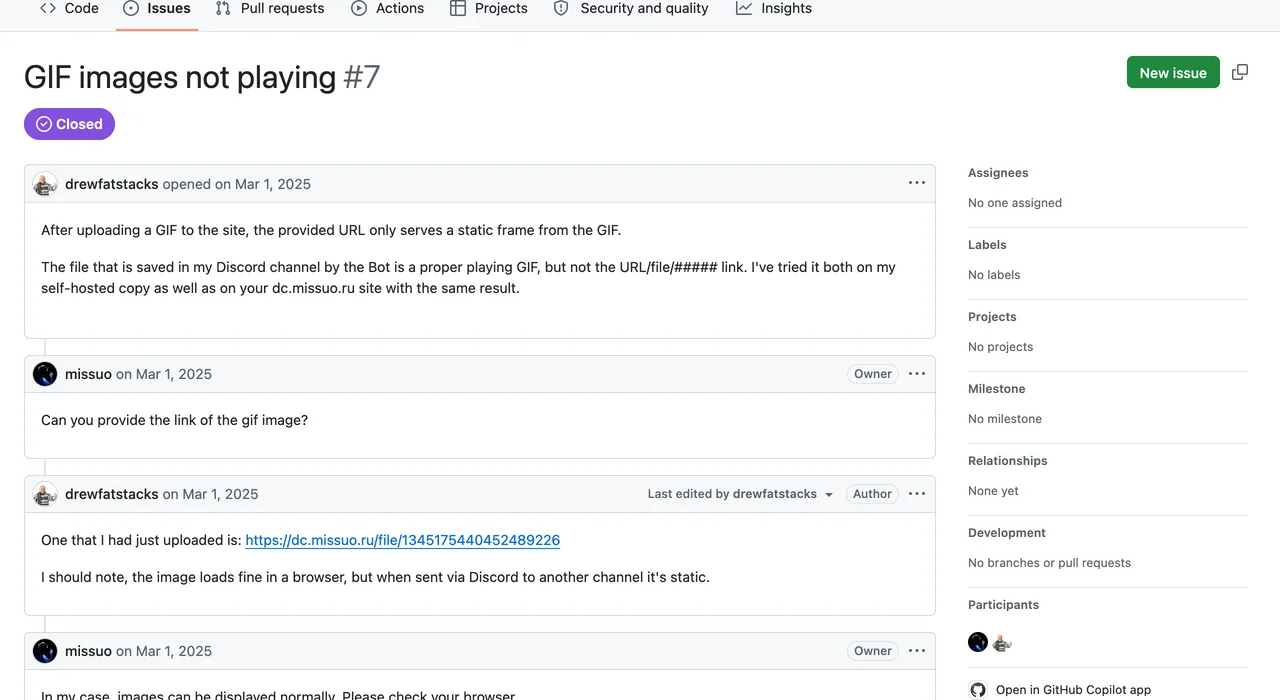Click the issue number #7

point(362,77)
